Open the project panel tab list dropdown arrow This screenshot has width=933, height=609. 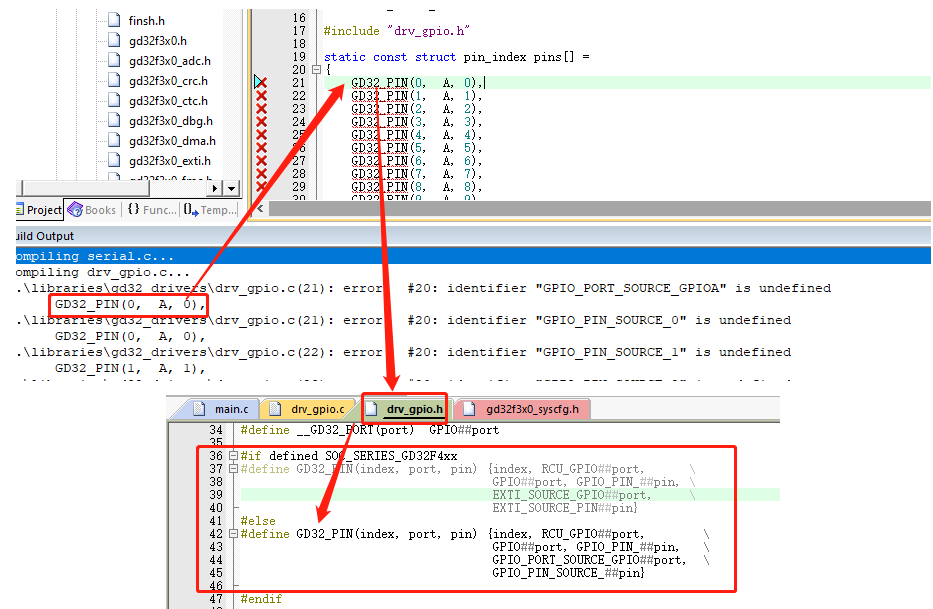coord(231,189)
